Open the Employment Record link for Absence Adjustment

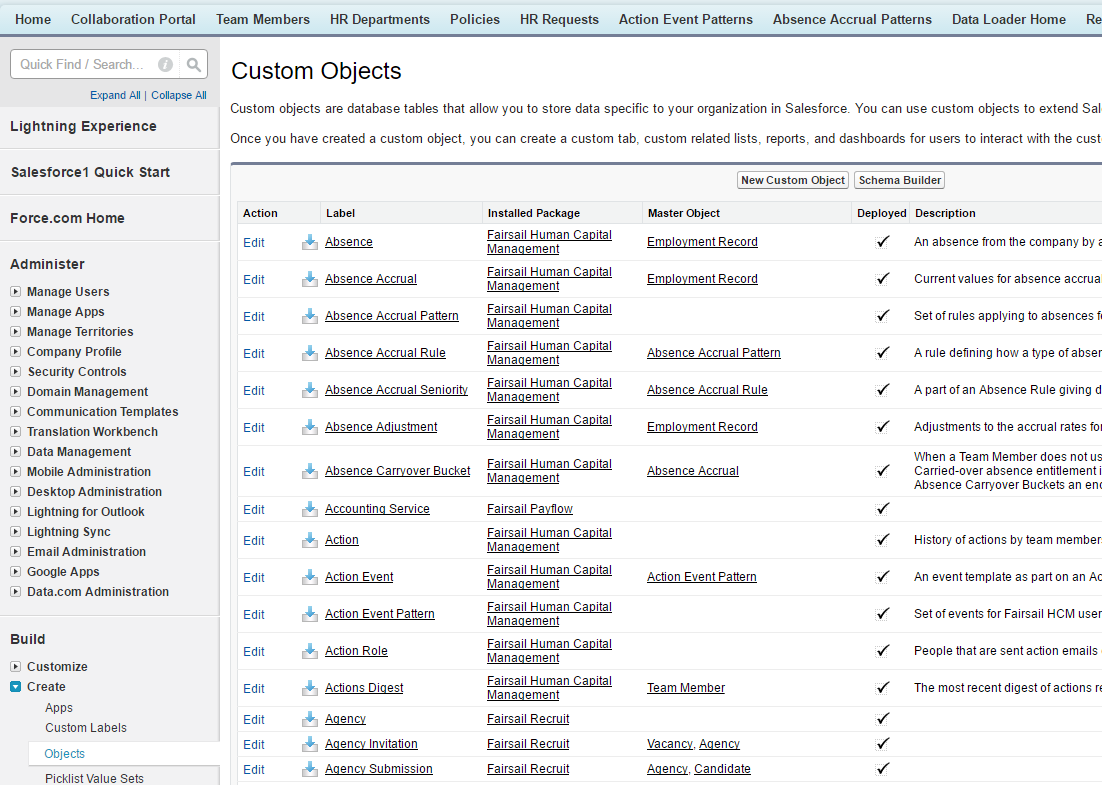[x=702, y=427]
